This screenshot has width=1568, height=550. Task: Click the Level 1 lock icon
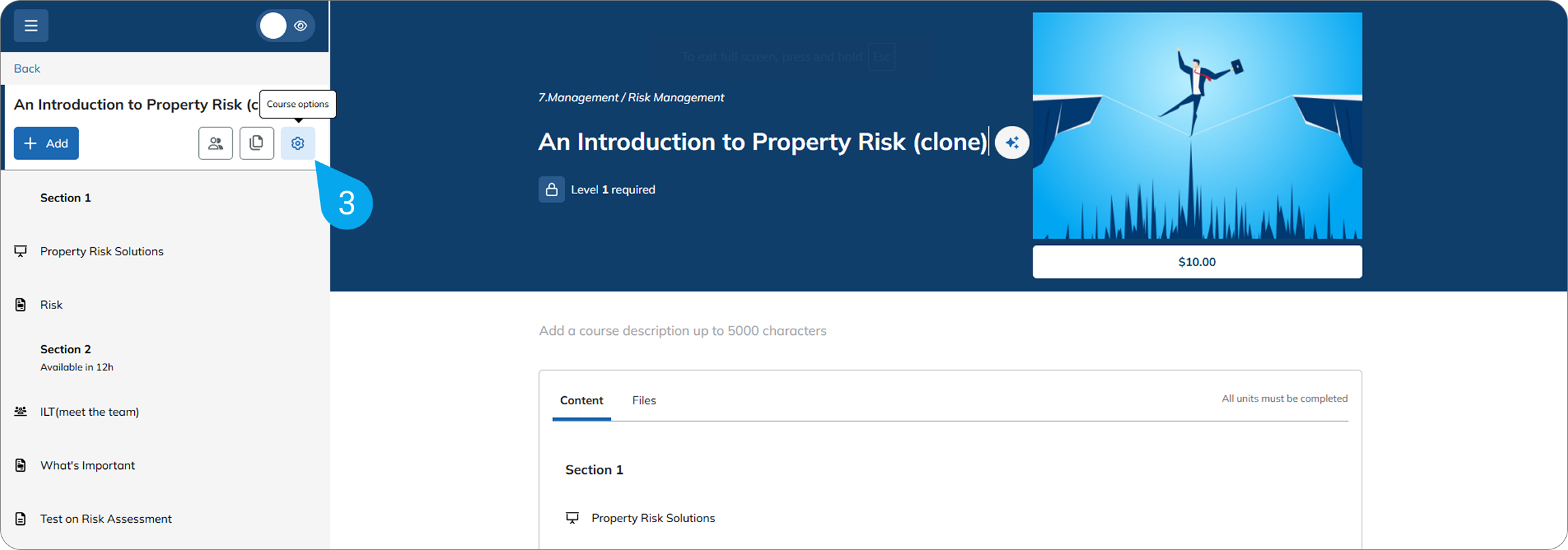click(x=551, y=190)
